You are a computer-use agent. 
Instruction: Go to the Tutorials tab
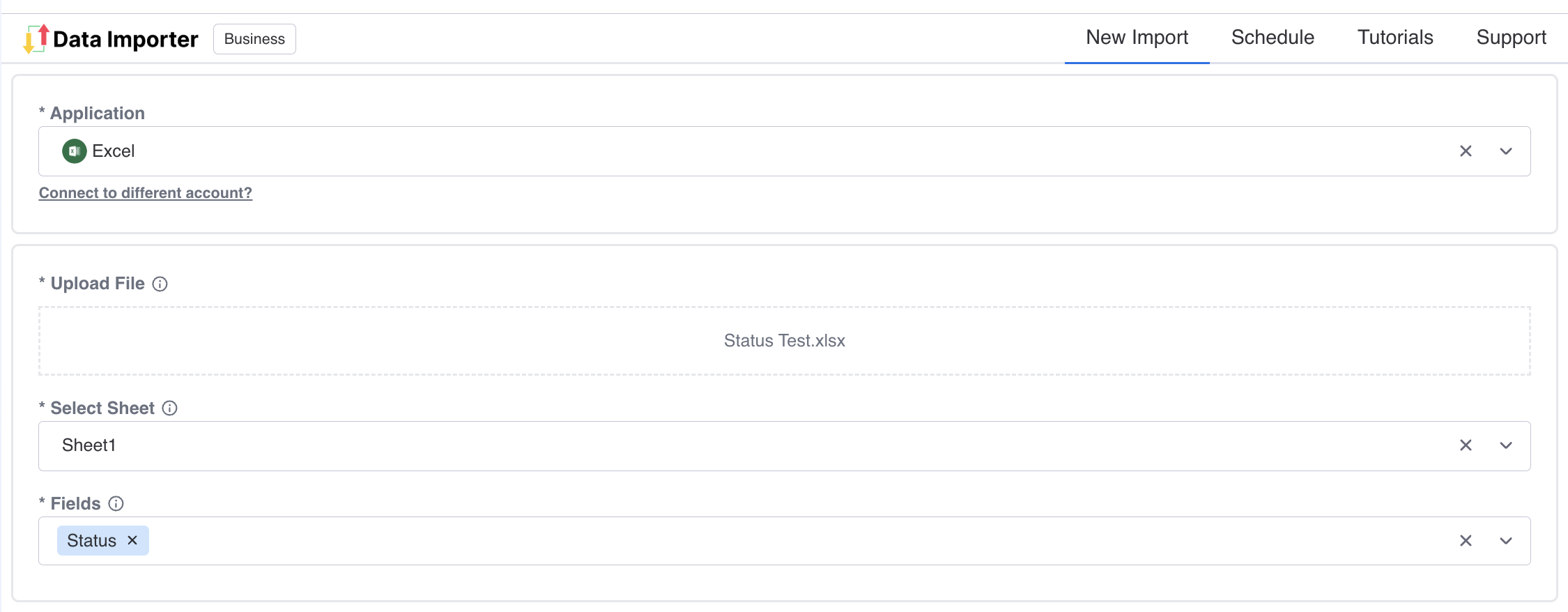(x=1394, y=38)
